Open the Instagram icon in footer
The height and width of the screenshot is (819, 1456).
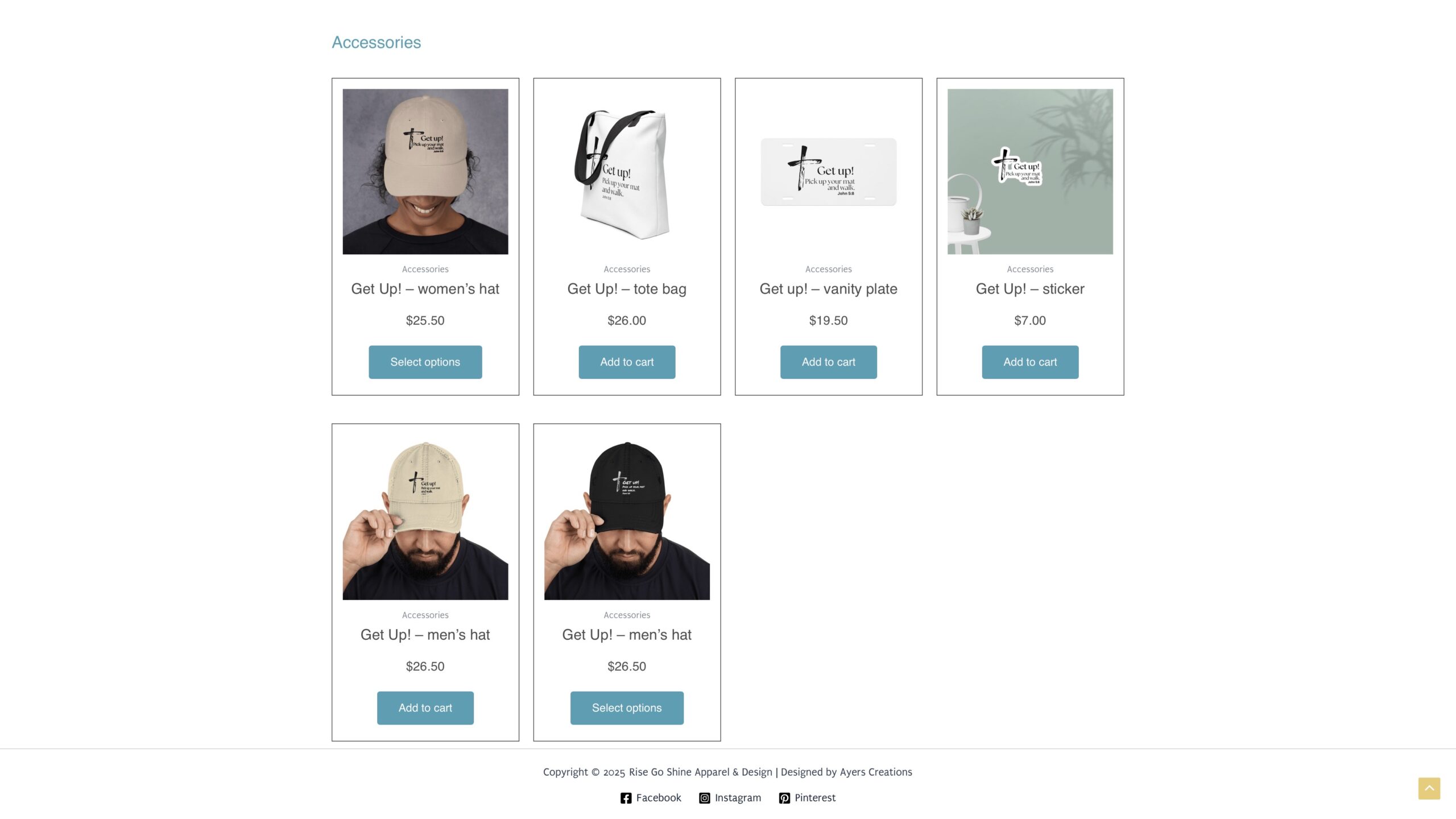[704, 798]
